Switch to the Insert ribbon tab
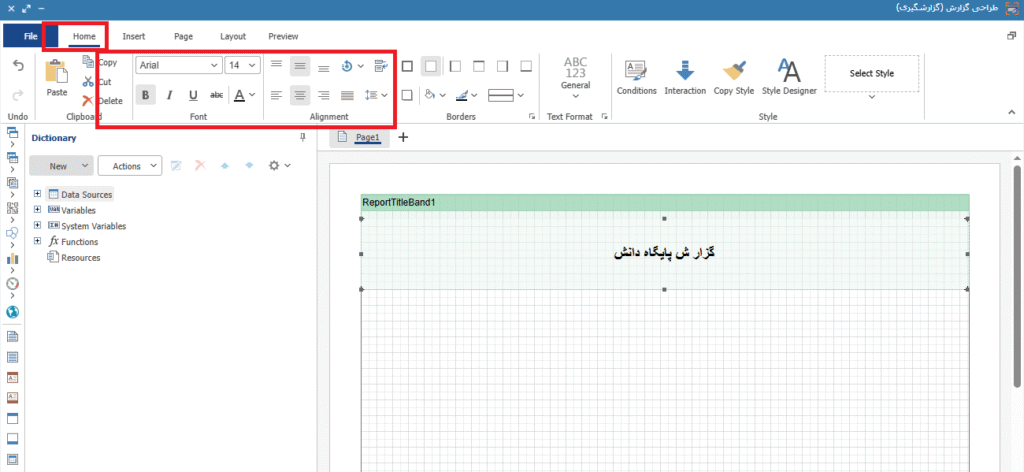Viewport: 1024px width, 472px height. pos(134,36)
